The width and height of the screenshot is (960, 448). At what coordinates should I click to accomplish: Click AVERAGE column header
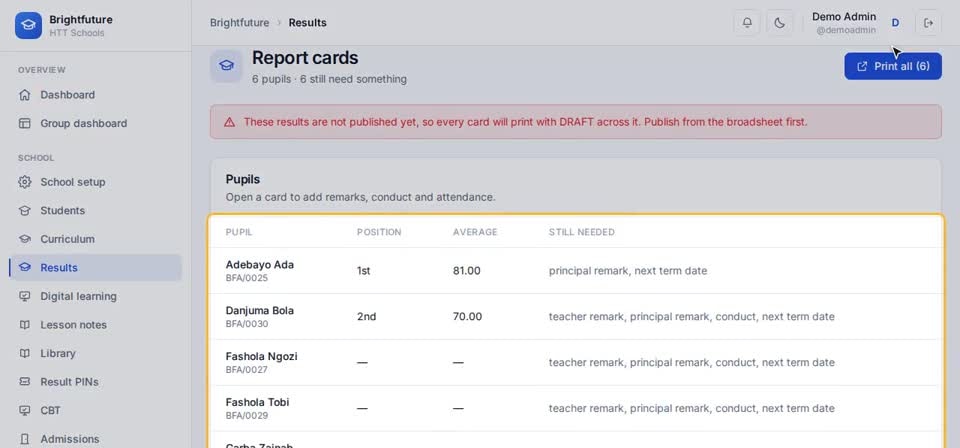(475, 232)
